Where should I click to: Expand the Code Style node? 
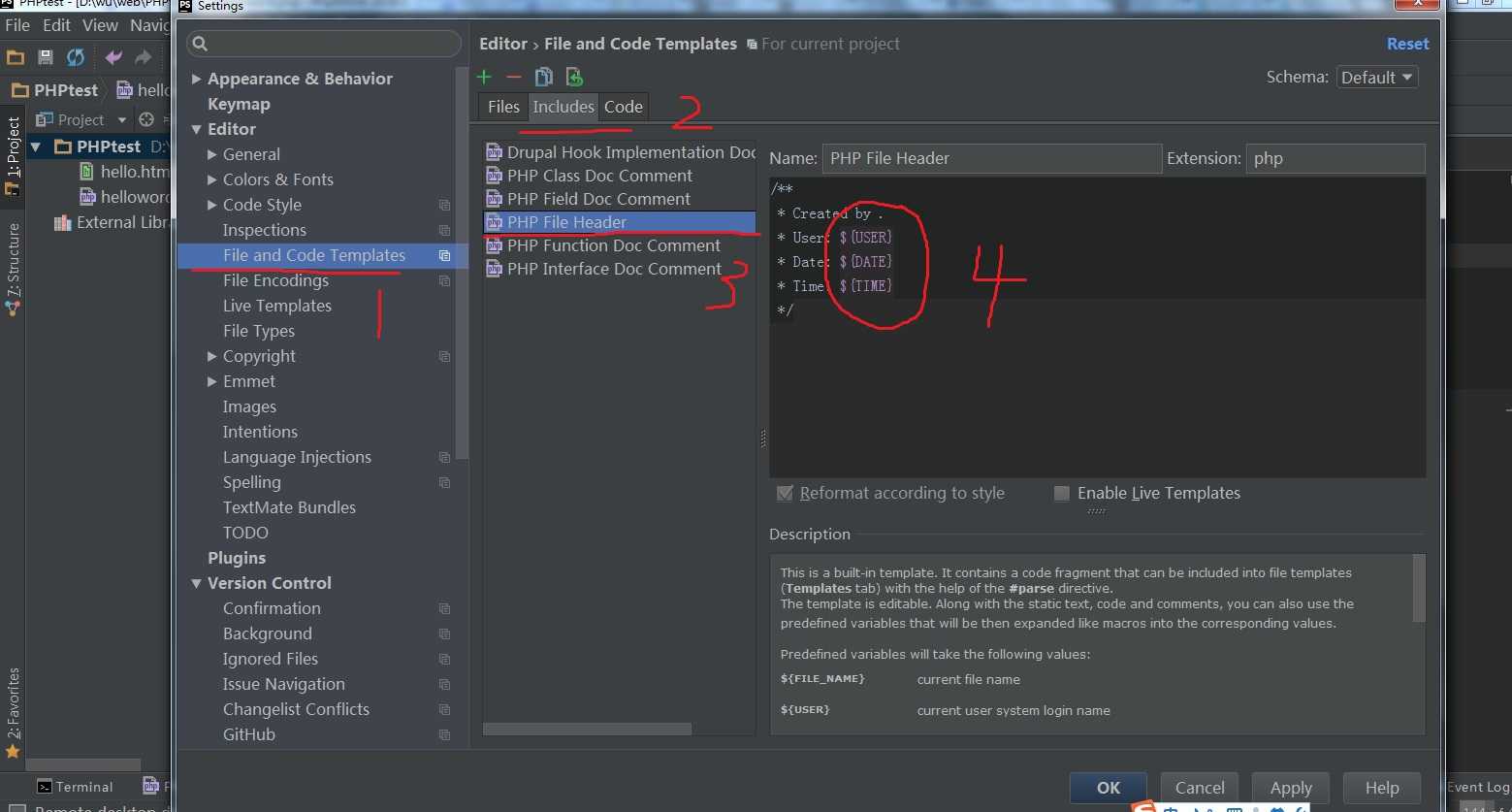(211, 205)
